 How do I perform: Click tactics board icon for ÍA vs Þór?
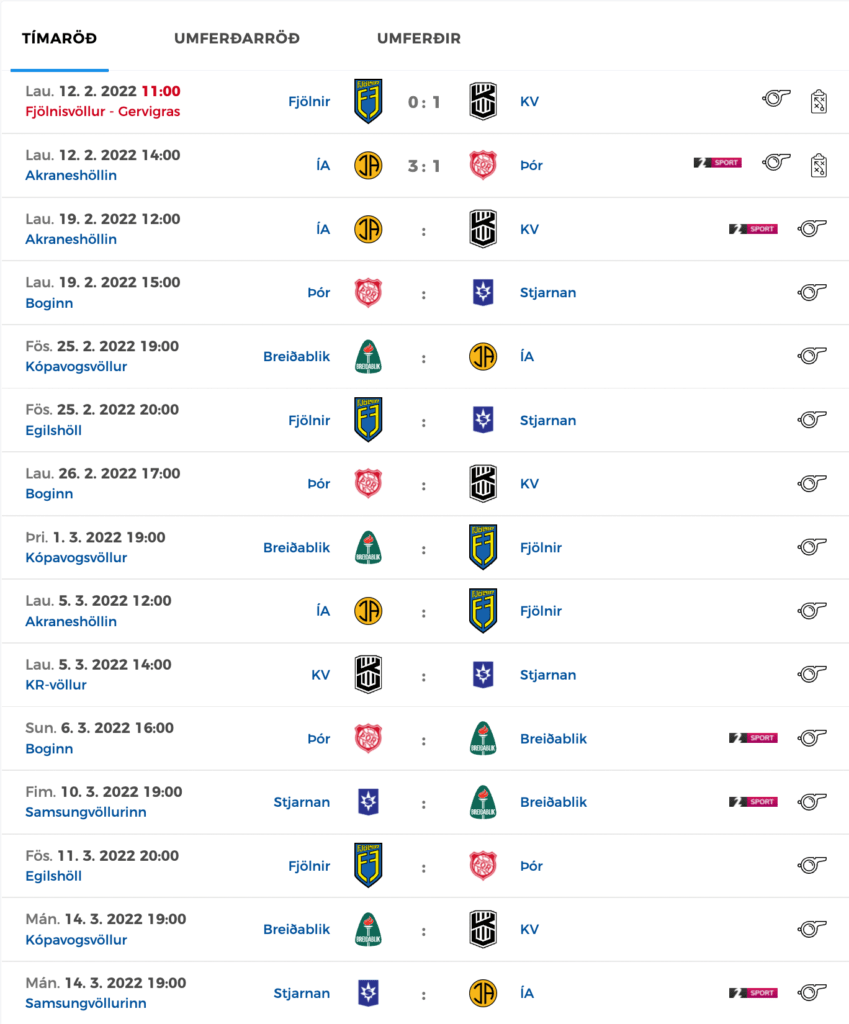click(x=818, y=165)
